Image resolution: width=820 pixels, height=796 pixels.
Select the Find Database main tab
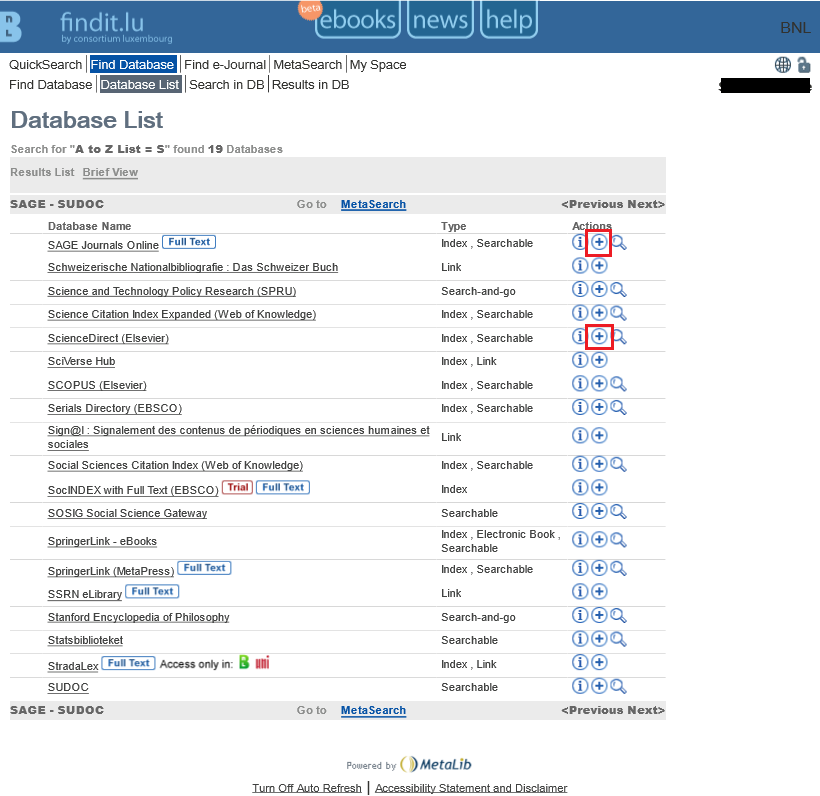pyautogui.click(x=132, y=65)
